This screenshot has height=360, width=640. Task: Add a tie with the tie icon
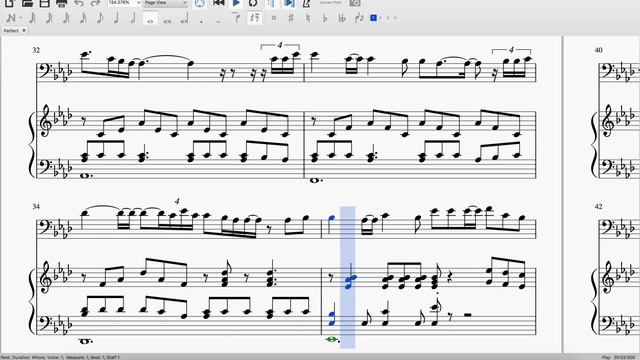[x=236, y=18]
